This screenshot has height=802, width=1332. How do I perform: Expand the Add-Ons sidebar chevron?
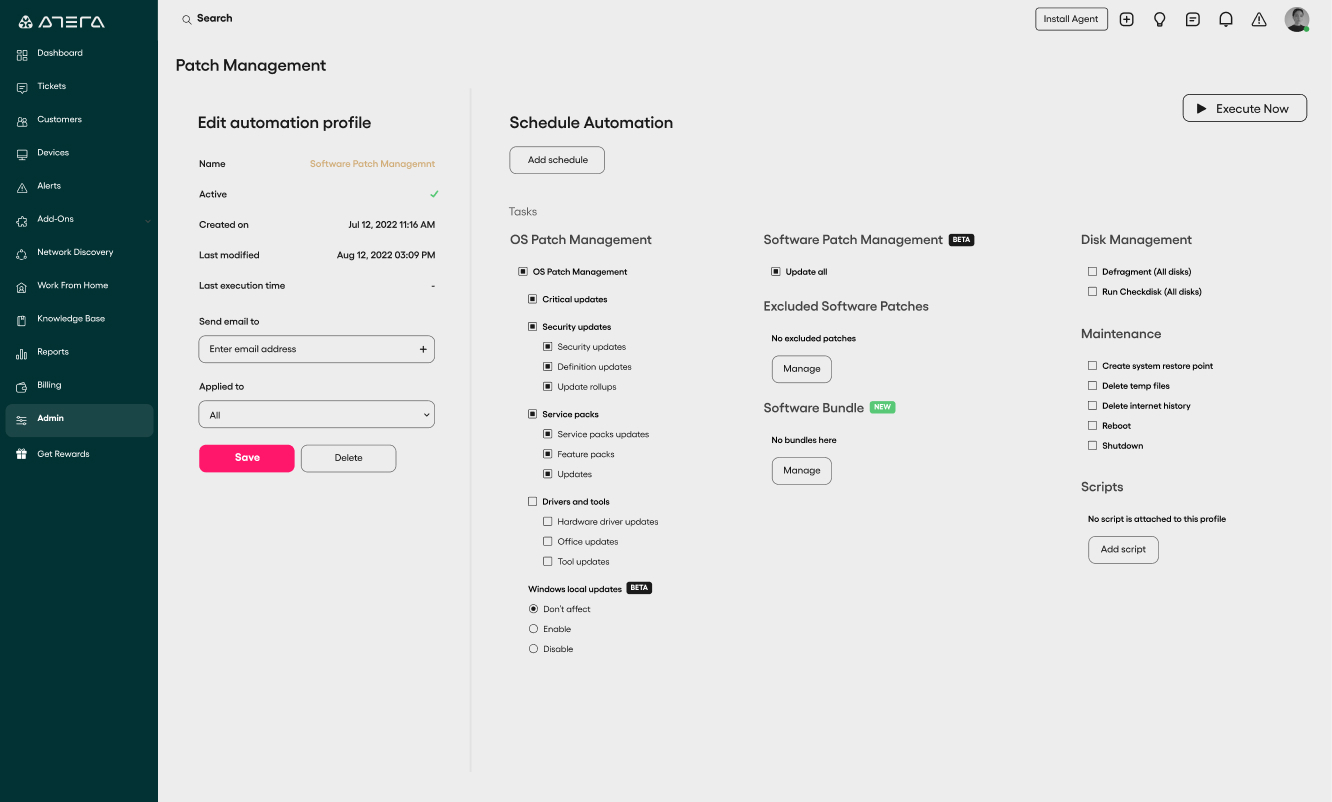click(148, 220)
